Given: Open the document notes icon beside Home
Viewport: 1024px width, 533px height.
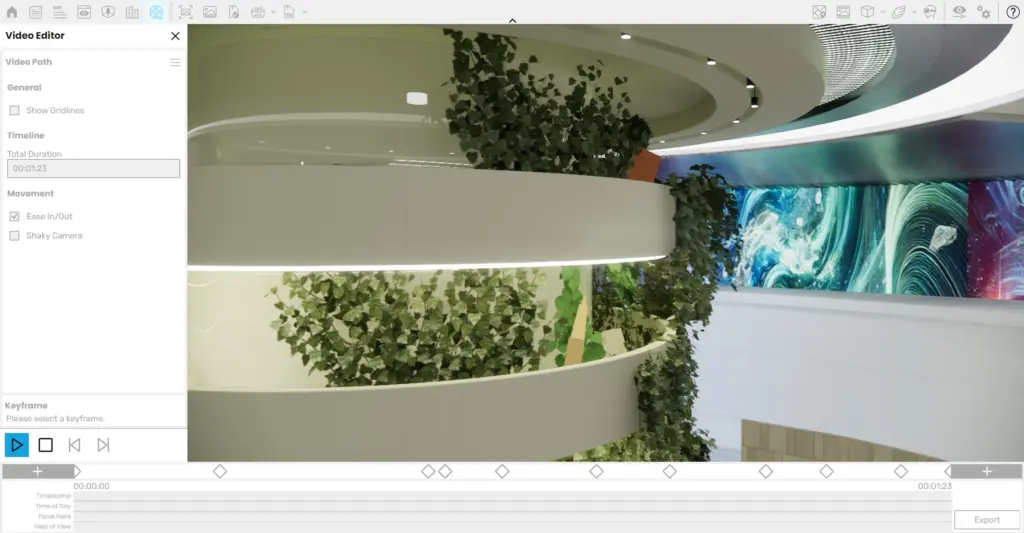Looking at the screenshot, I should pos(36,12).
